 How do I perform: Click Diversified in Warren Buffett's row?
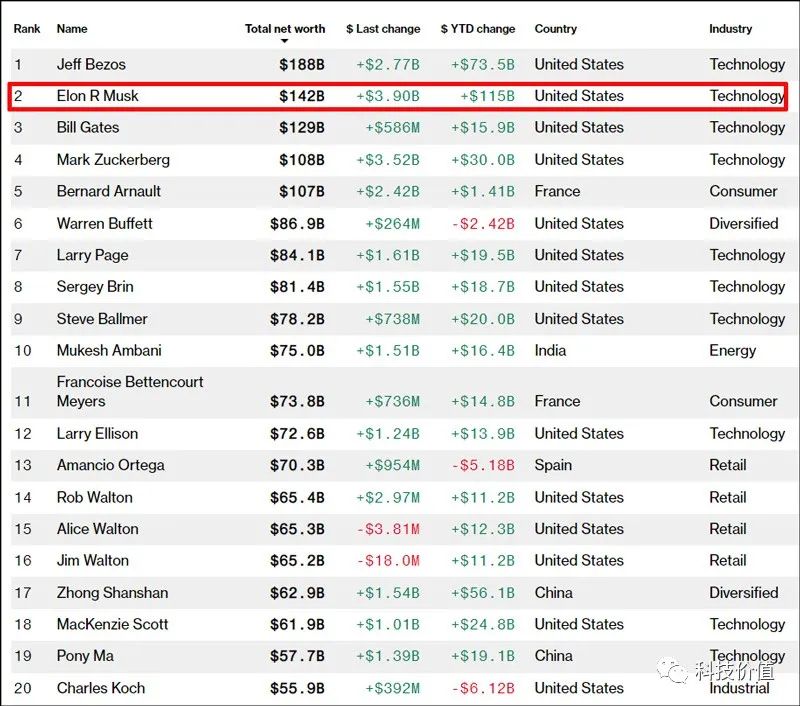click(744, 223)
